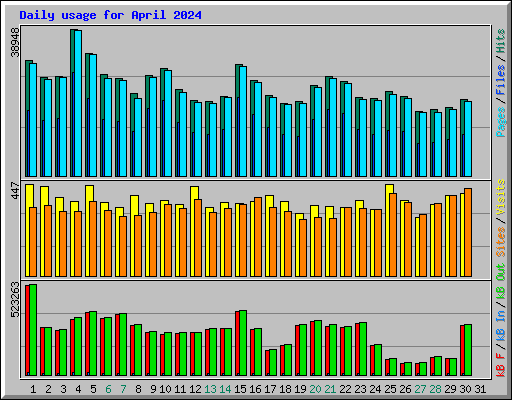Click day label 30 on x-axis
Screen dimensions: 512x400
(x=465, y=389)
